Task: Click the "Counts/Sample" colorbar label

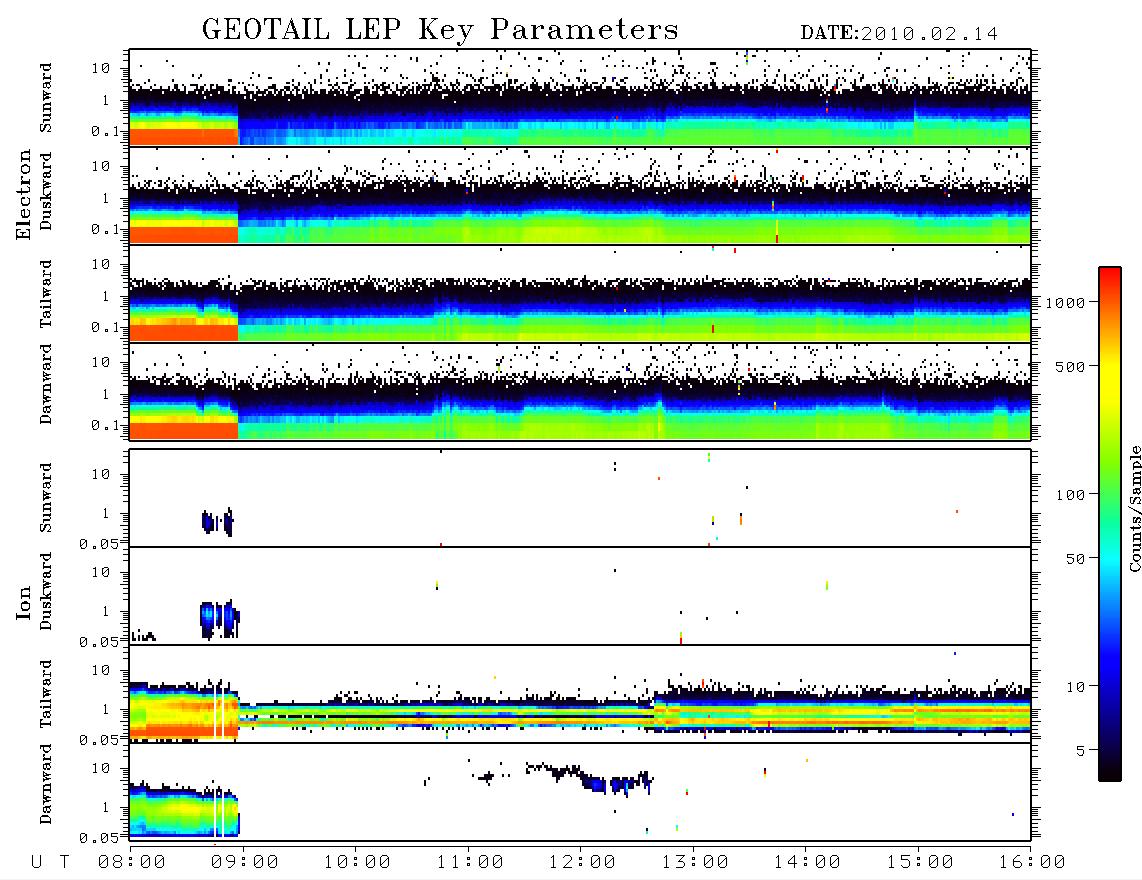Action: click(x=1134, y=508)
